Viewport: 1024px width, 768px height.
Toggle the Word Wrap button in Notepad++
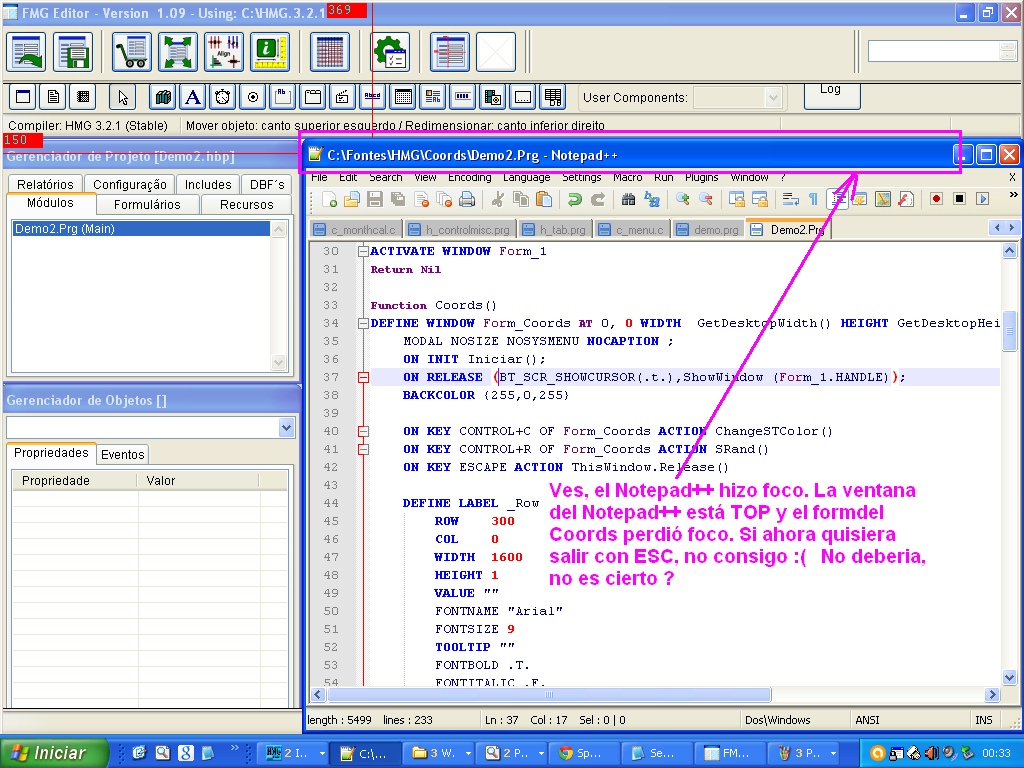[790, 199]
